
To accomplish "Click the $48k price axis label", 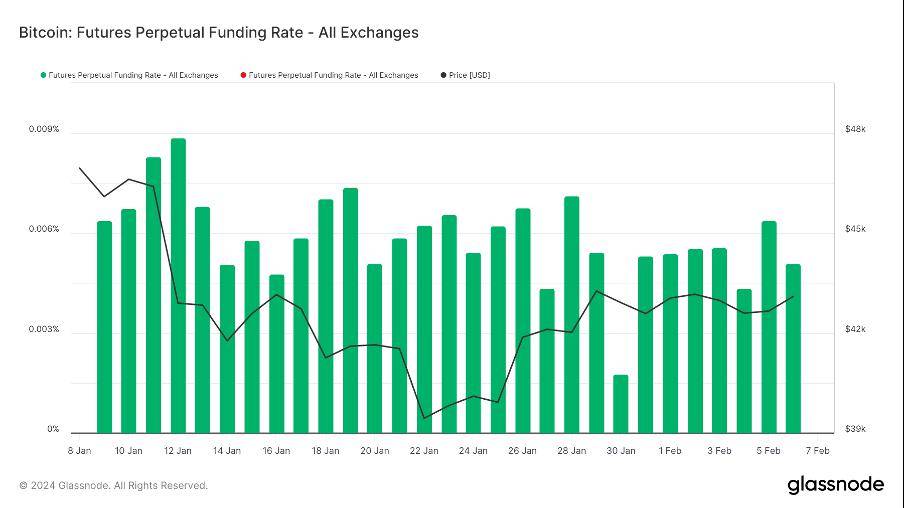I will click(855, 129).
